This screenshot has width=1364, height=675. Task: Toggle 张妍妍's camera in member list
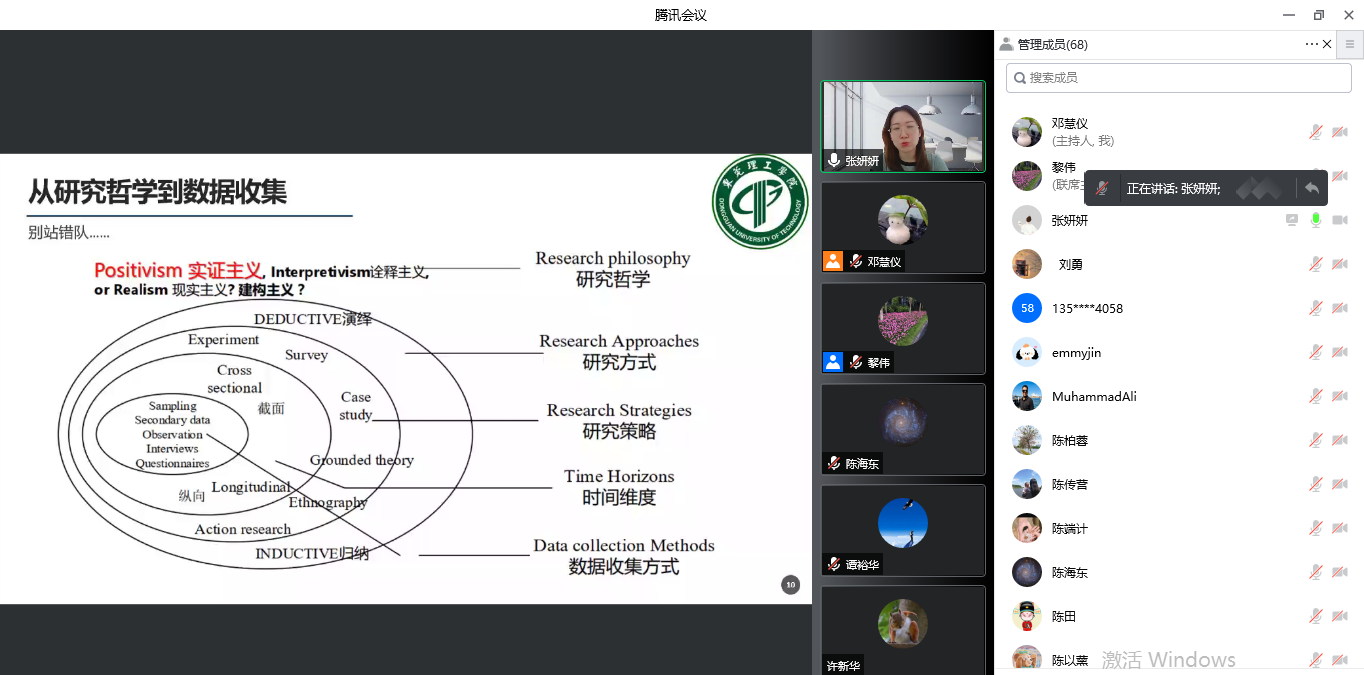click(x=1339, y=220)
